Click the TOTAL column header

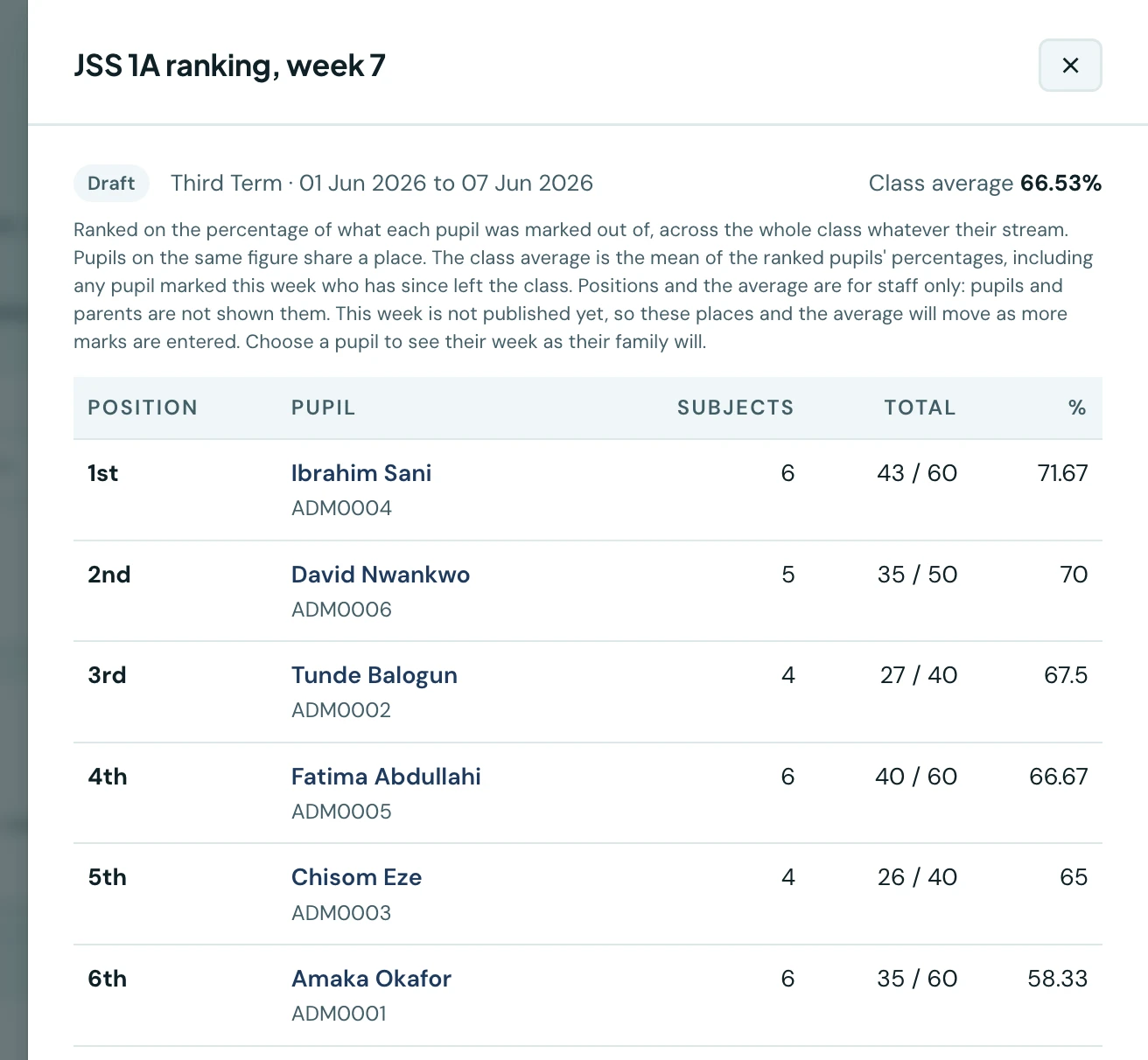(x=920, y=408)
